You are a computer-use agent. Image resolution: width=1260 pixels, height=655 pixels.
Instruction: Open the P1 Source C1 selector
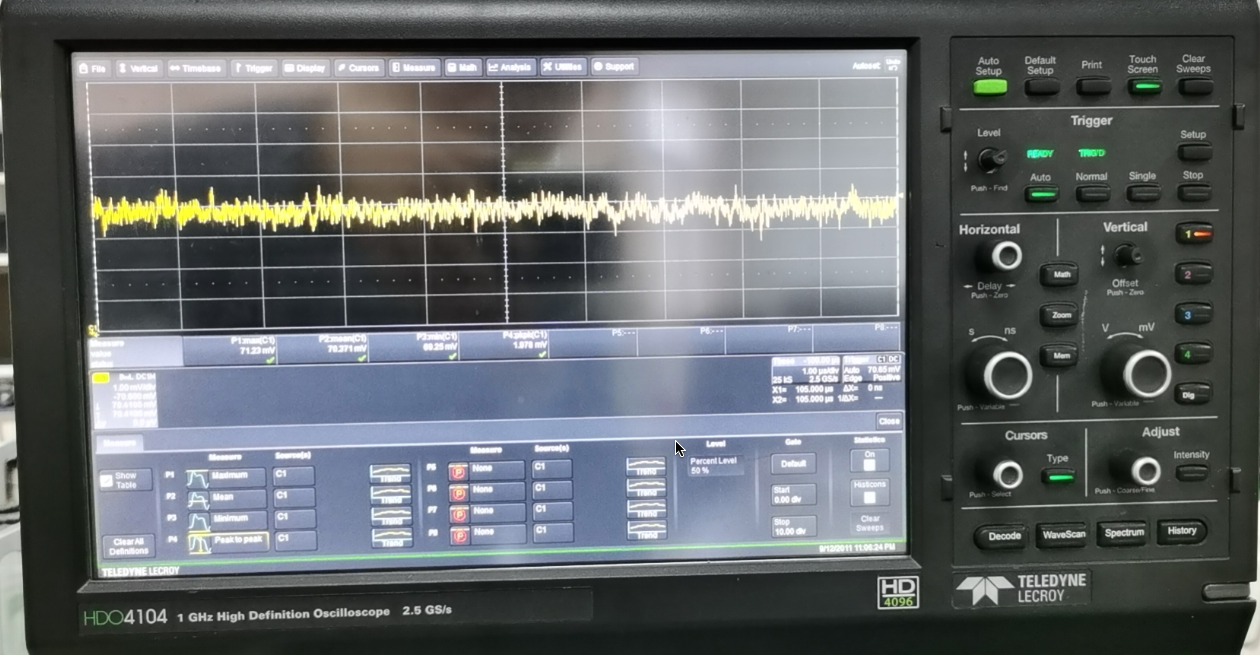tap(294, 477)
